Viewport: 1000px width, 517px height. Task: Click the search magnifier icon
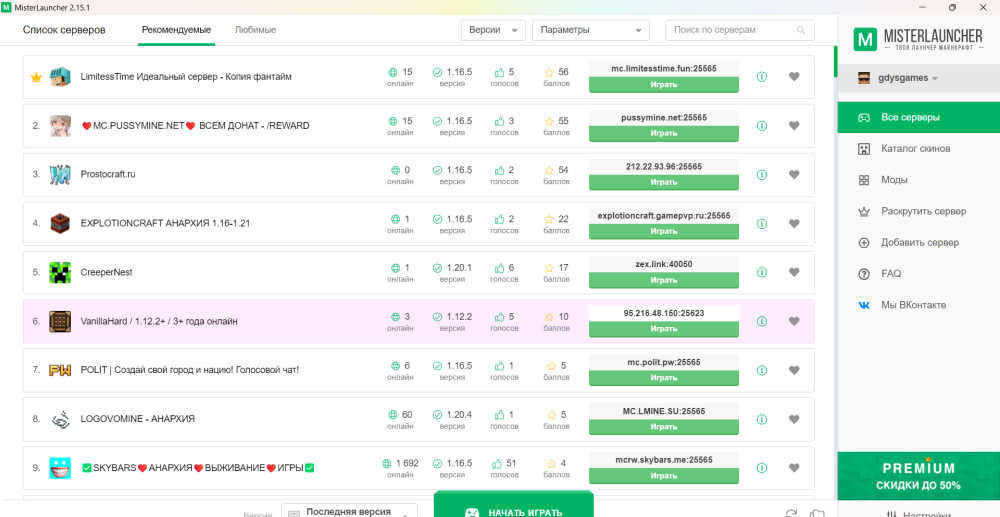(801, 30)
